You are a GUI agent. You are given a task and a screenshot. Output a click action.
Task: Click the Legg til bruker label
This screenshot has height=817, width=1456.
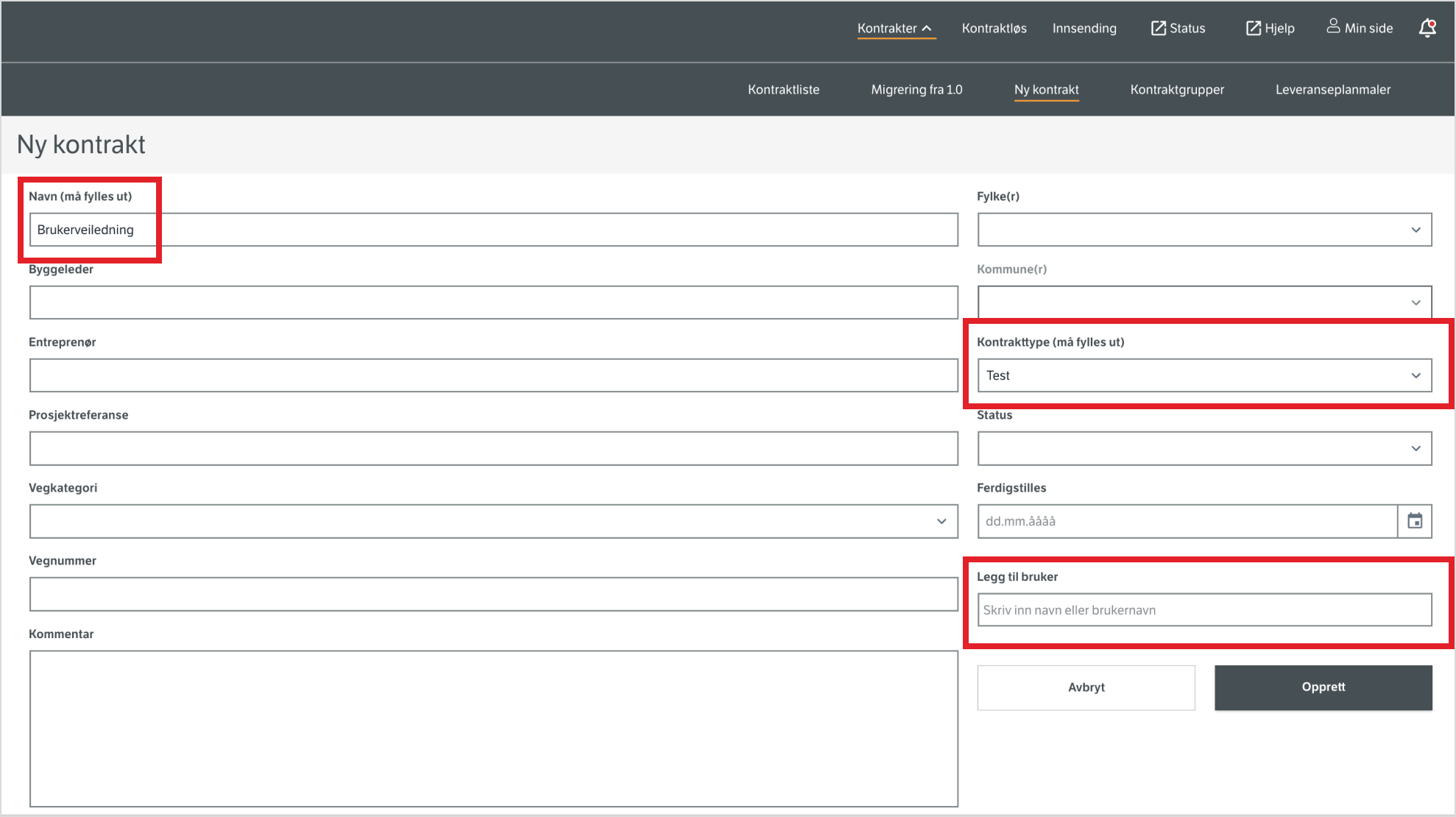(1017, 577)
